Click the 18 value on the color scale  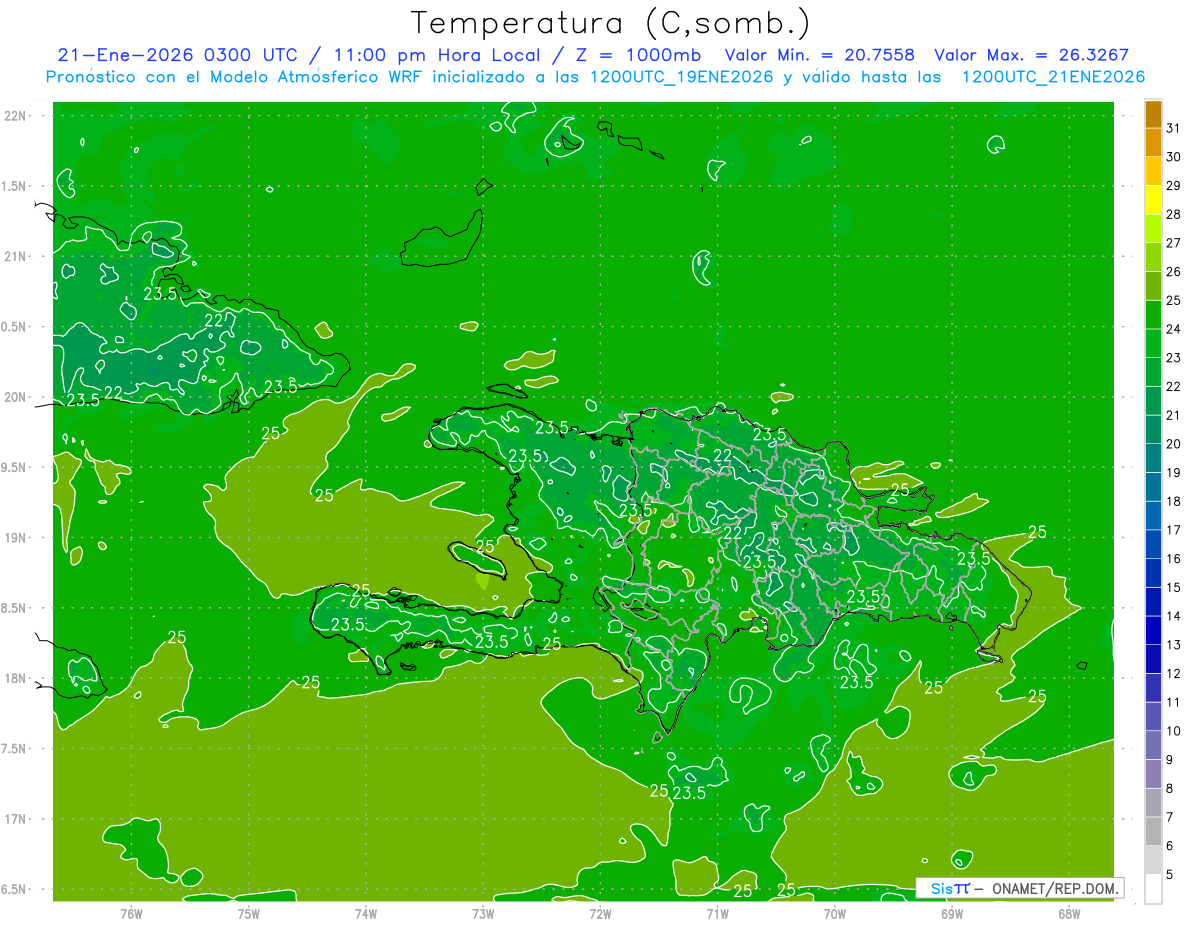click(x=1174, y=501)
